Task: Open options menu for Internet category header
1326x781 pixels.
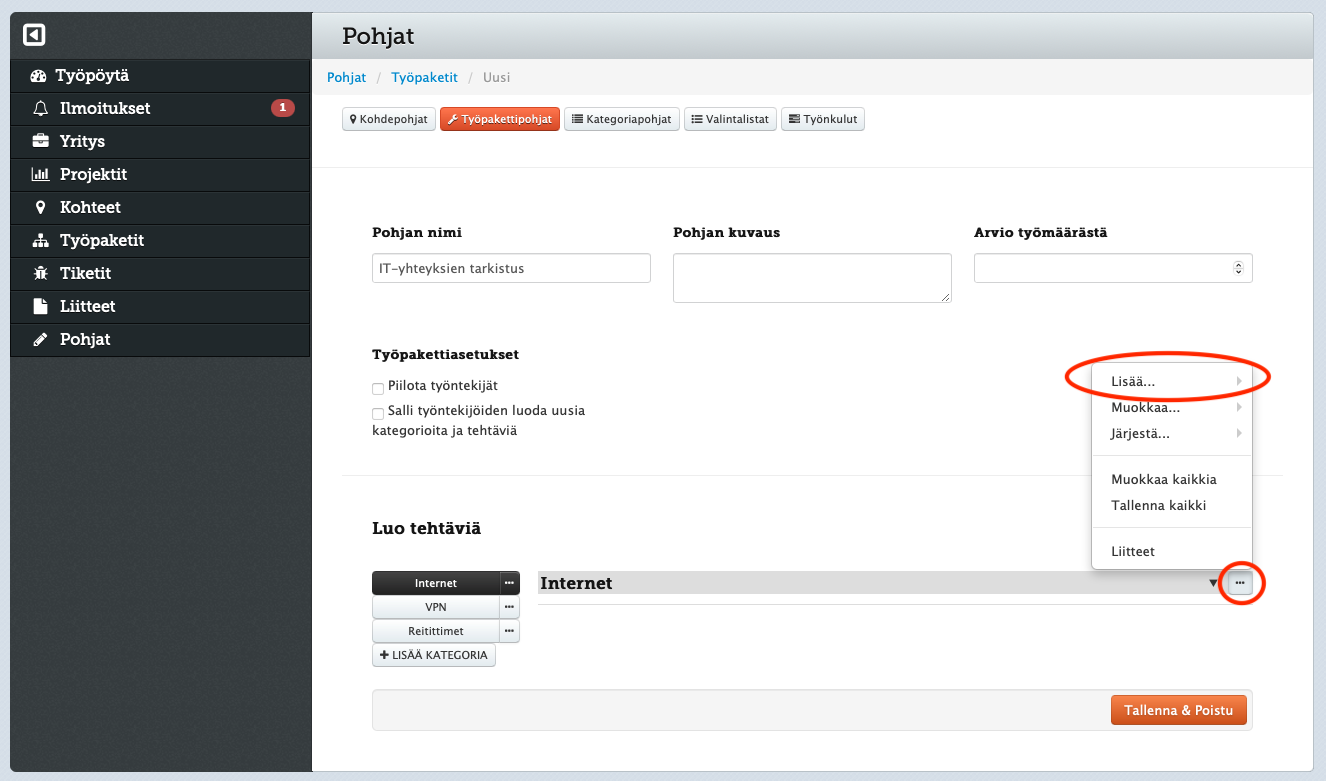Action: (x=1240, y=583)
